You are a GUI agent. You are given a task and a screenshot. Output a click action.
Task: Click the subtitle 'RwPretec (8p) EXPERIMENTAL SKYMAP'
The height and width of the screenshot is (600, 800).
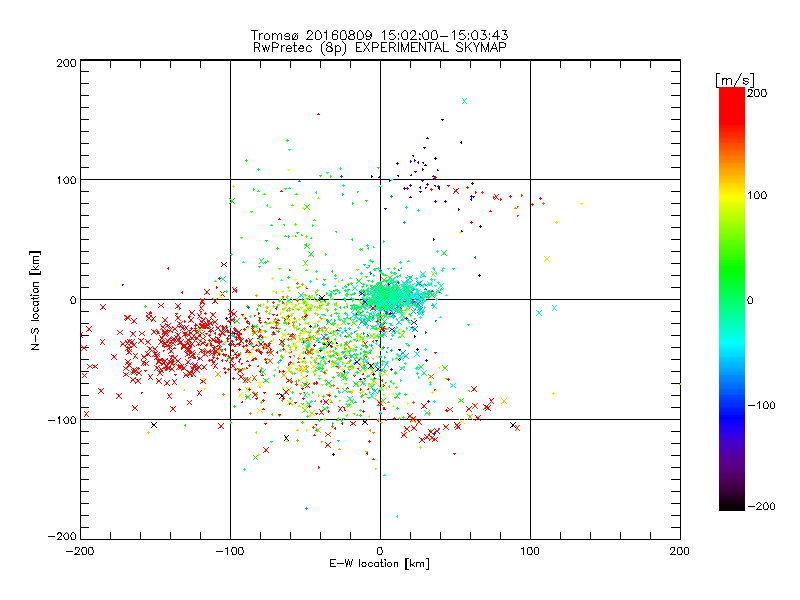pos(380,48)
